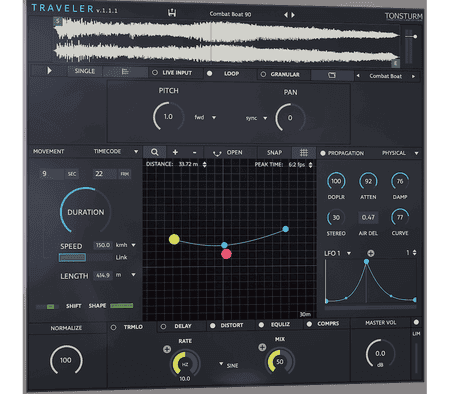450x394 pixels.
Task: Toggle the GRANULAR mode radio button
Action: pos(263,74)
